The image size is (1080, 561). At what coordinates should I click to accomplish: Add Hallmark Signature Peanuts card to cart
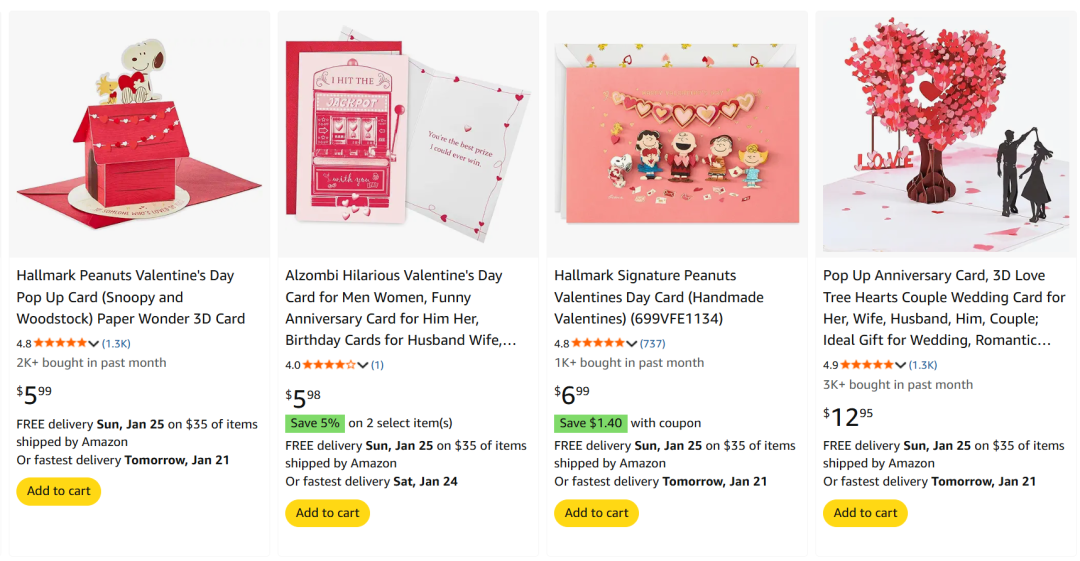tap(596, 513)
